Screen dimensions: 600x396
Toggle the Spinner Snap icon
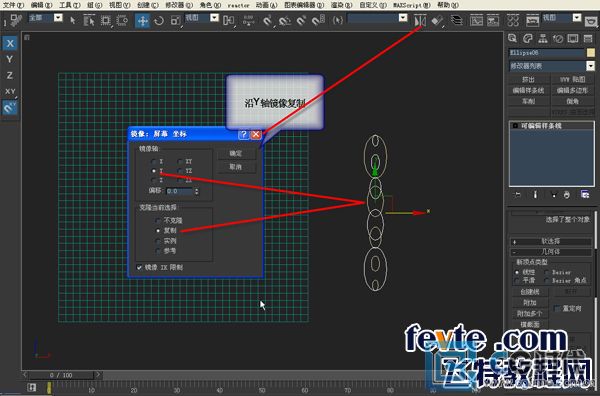click(x=318, y=20)
